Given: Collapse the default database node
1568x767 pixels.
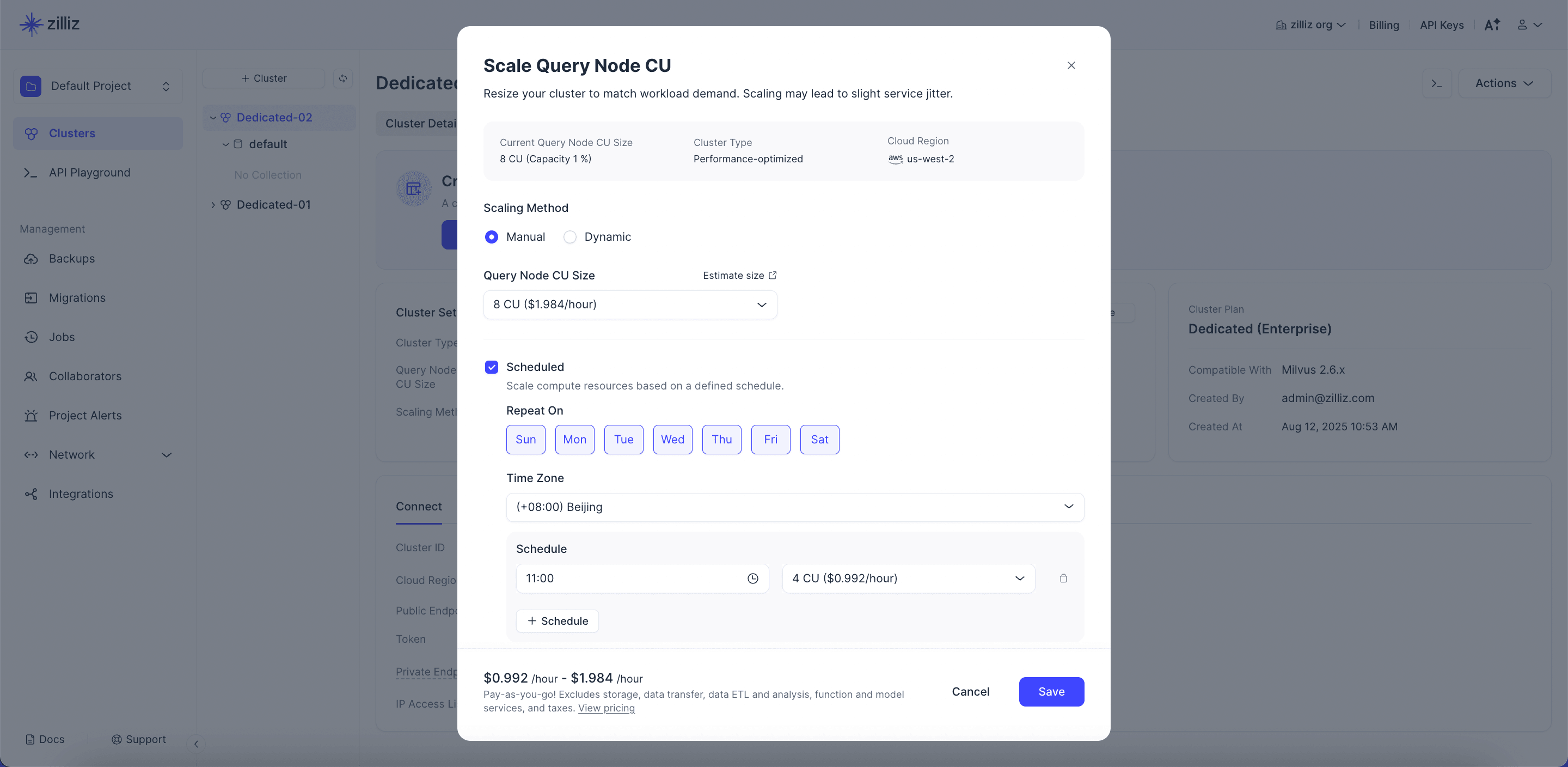Looking at the screenshot, I should coord(225,144).
